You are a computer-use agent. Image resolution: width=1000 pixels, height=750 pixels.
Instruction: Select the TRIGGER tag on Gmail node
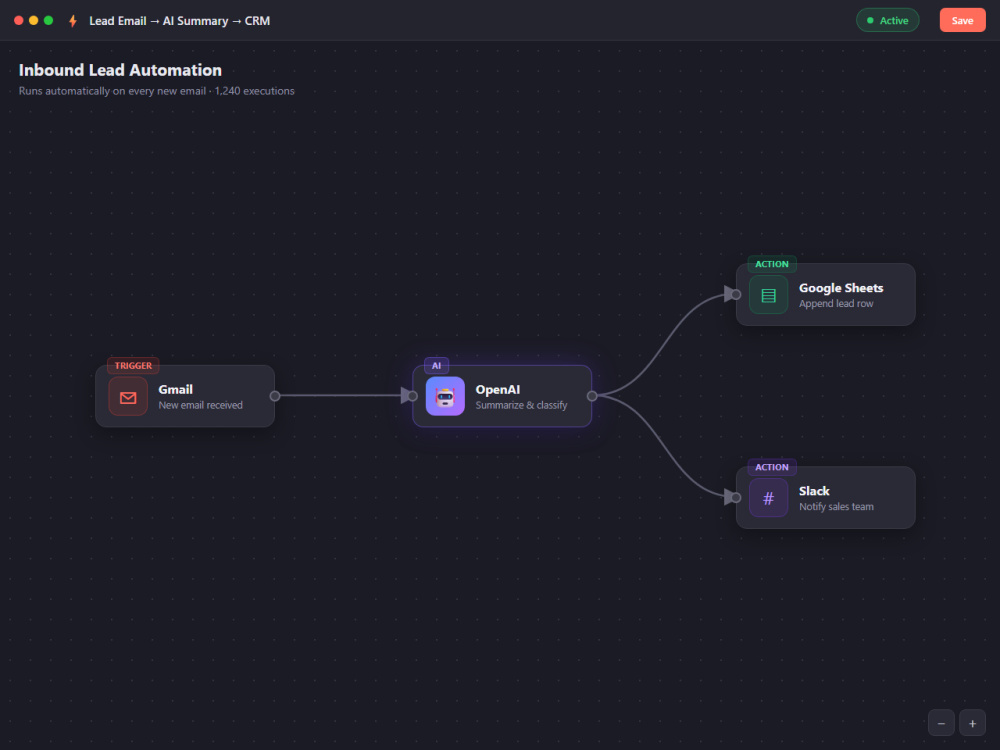click(x=133, y=365)
